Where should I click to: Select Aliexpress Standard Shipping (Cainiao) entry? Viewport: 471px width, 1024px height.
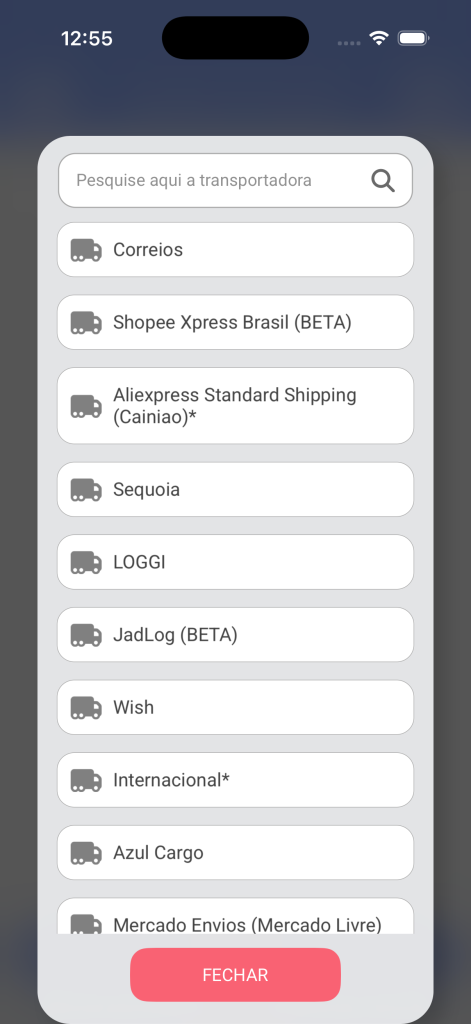tap(235, 406)
